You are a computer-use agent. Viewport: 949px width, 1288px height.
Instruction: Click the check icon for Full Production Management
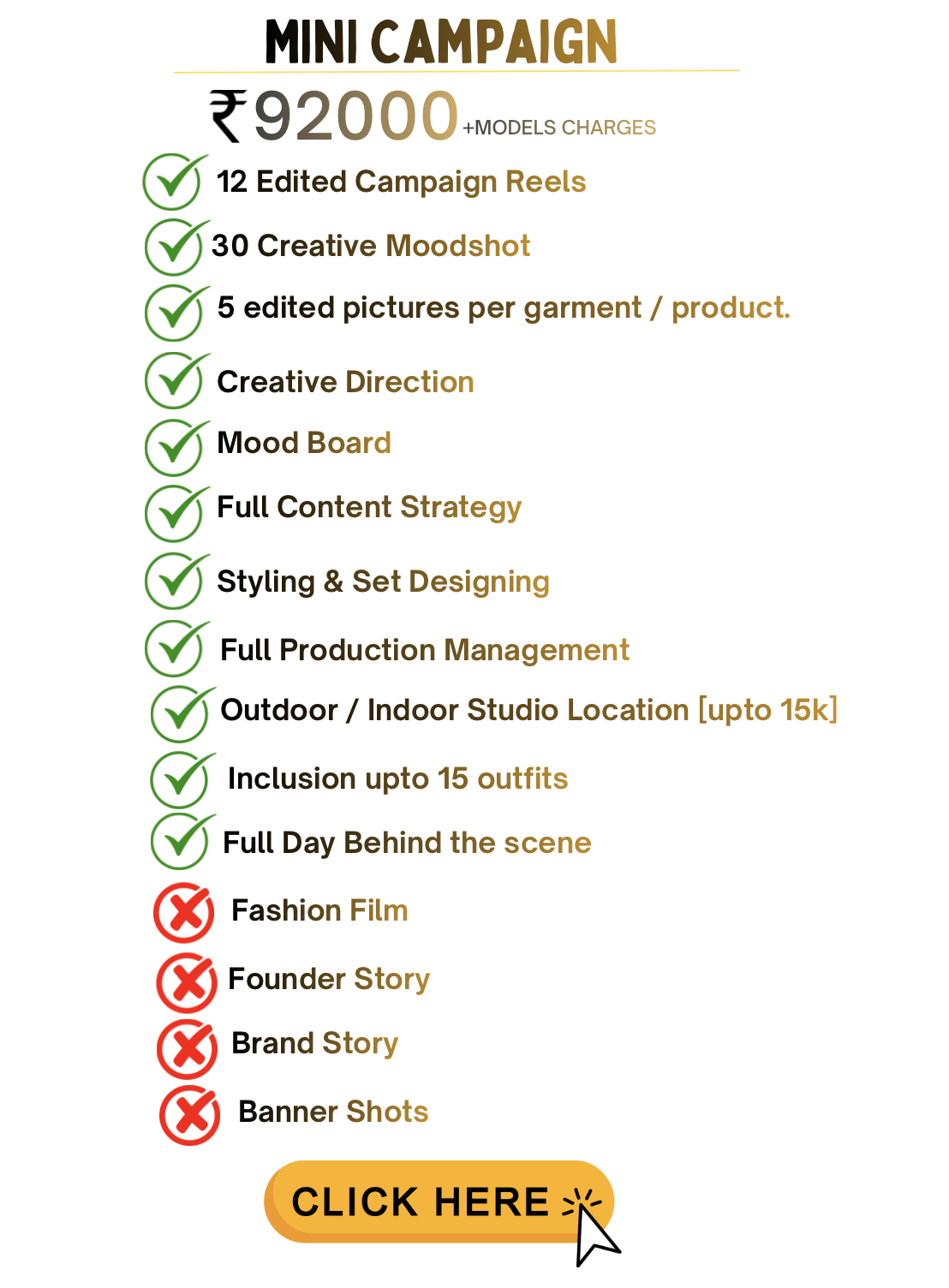[x=176, y=648]
